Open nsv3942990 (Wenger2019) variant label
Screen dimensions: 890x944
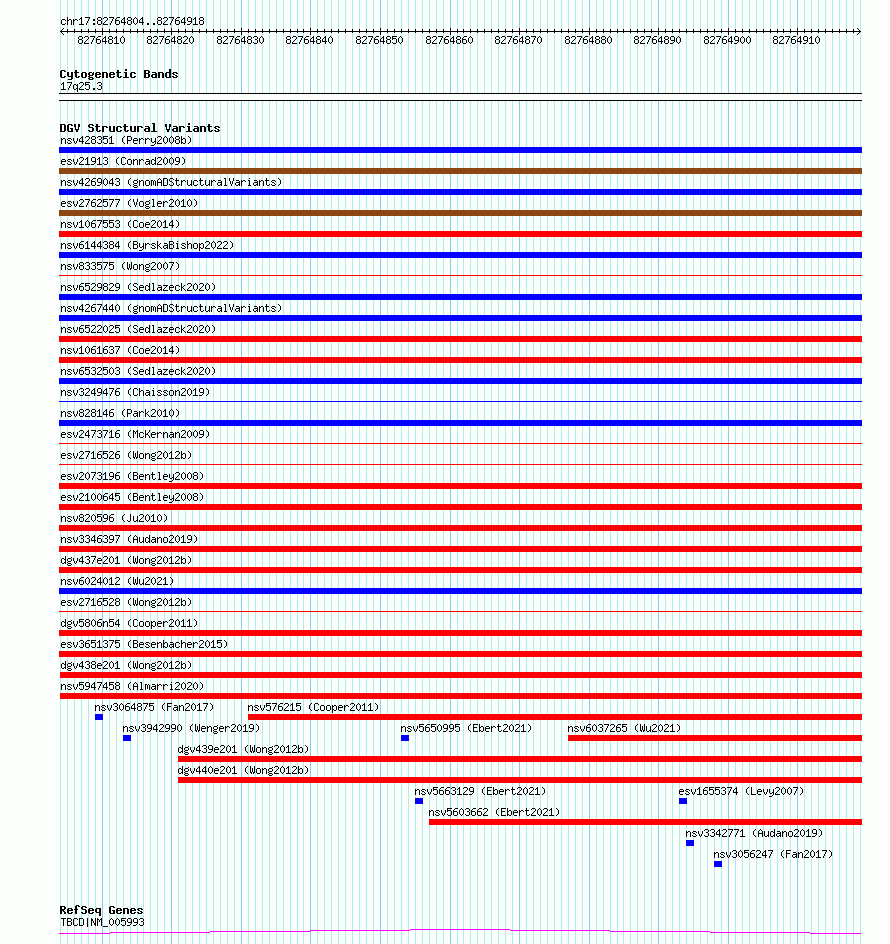tap(191, 728)
